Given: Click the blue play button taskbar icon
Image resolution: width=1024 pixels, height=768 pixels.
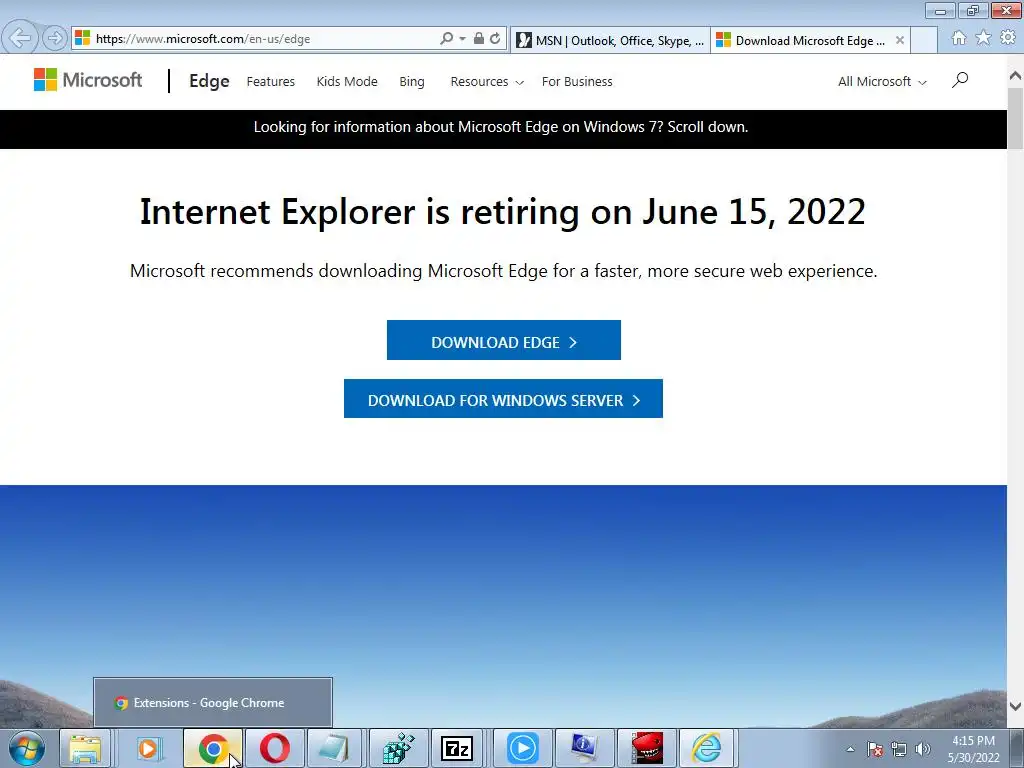Looking at the screenshot, I should coord(522,748).
